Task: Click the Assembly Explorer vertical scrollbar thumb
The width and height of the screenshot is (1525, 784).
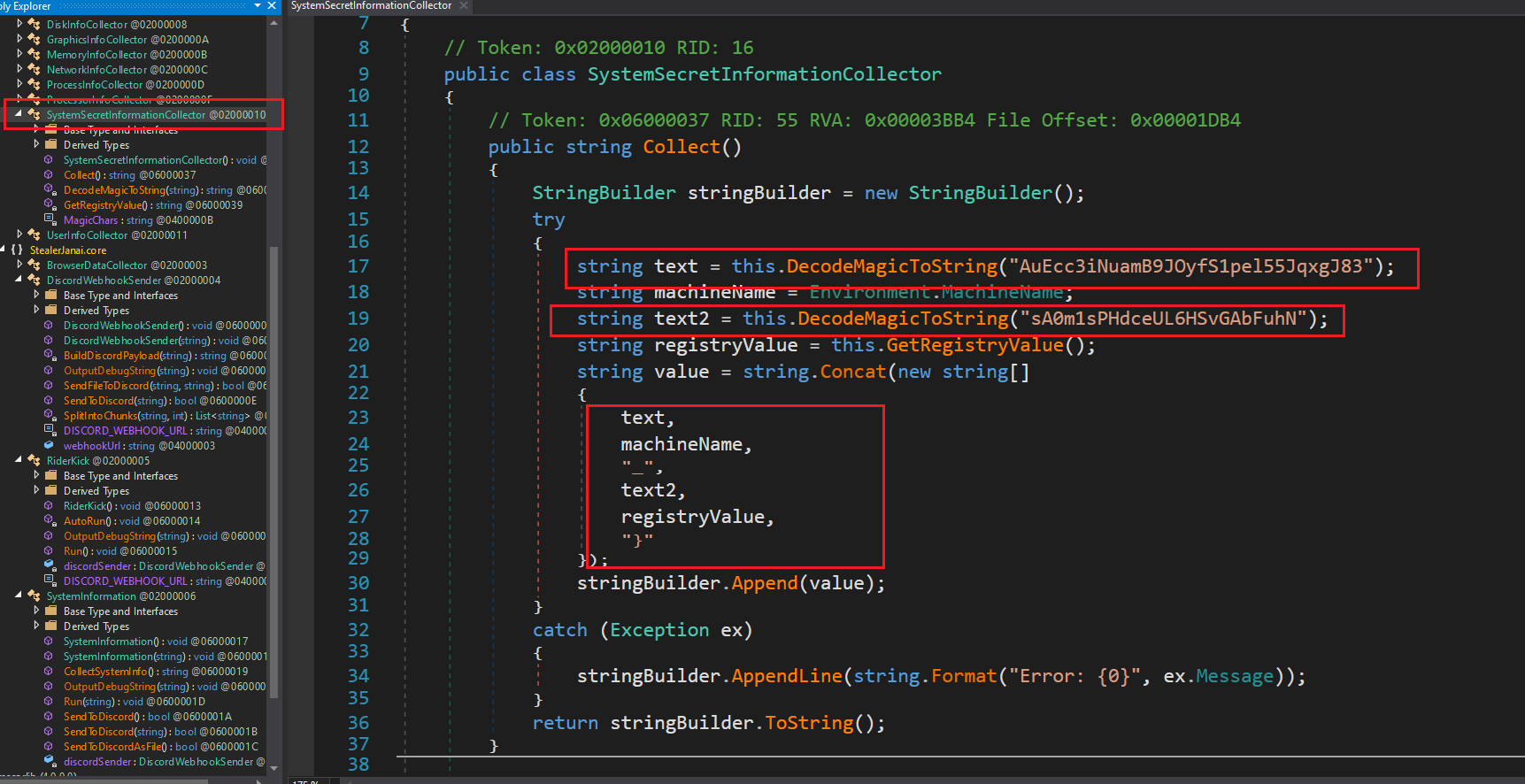Action: (x=273, y=471)
